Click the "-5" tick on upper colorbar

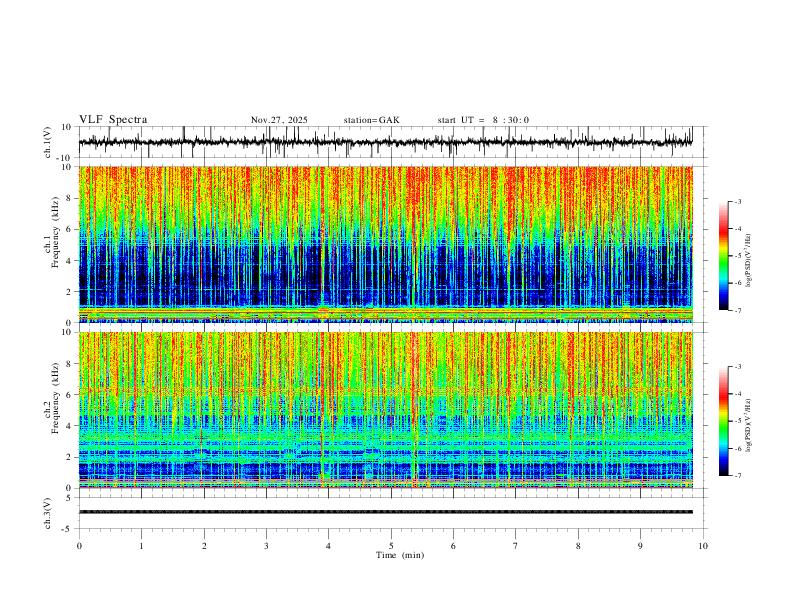pyautogui.click(x=738, y=256)
